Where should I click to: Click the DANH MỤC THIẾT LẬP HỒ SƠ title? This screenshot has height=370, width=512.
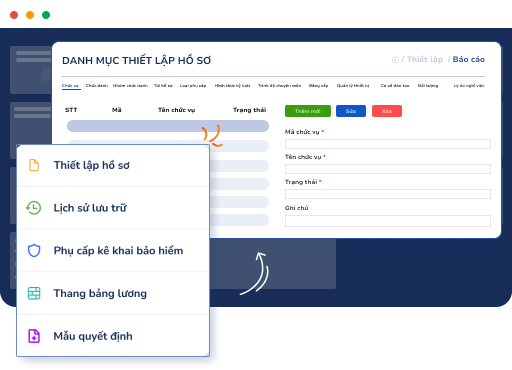point(137,61)
